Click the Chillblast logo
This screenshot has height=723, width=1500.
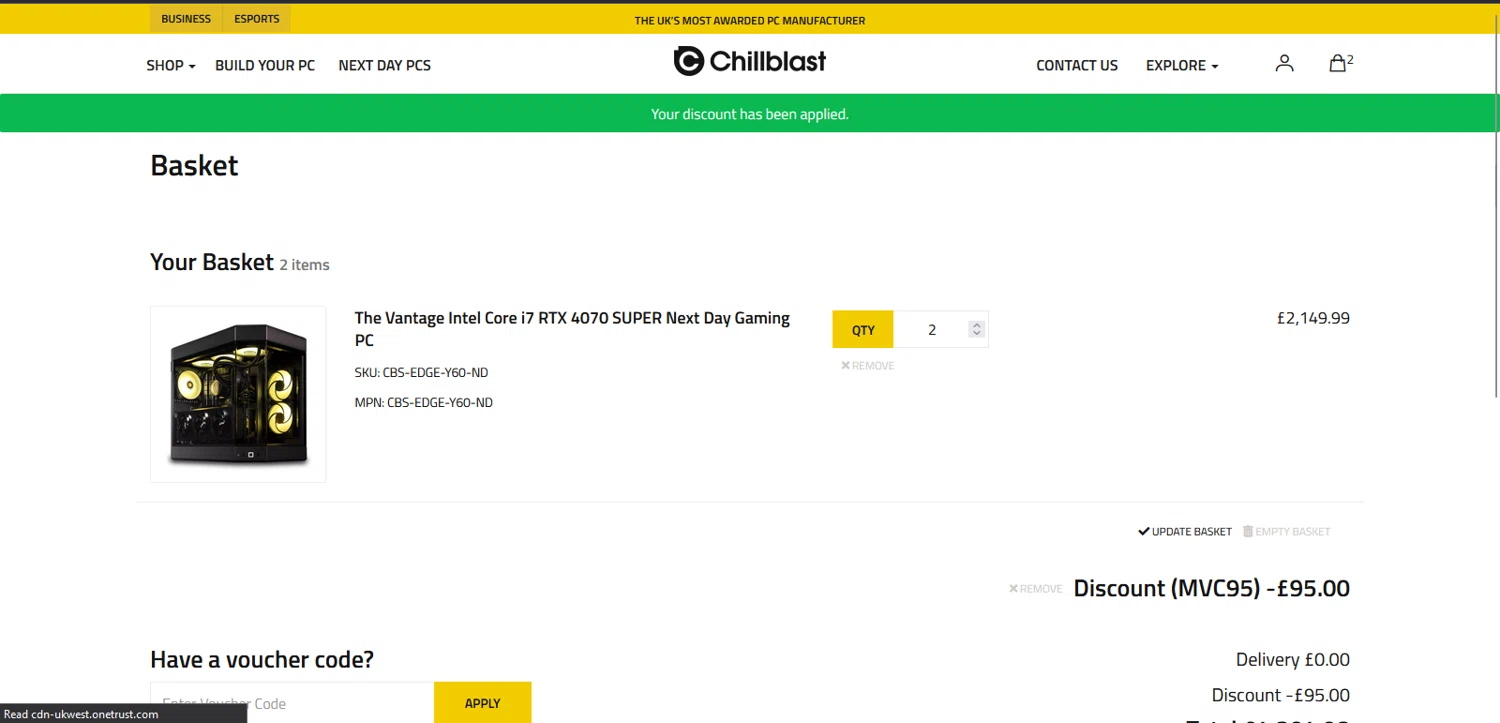tap(750, 61)
